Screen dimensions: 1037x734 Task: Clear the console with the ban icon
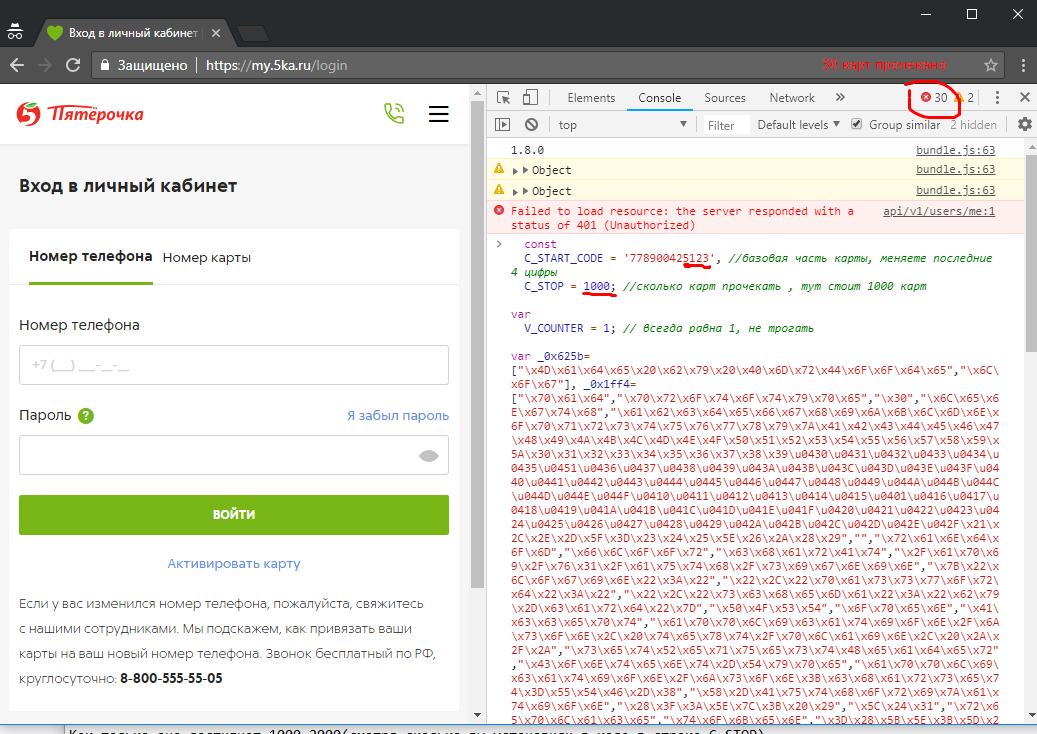(531, 124)
